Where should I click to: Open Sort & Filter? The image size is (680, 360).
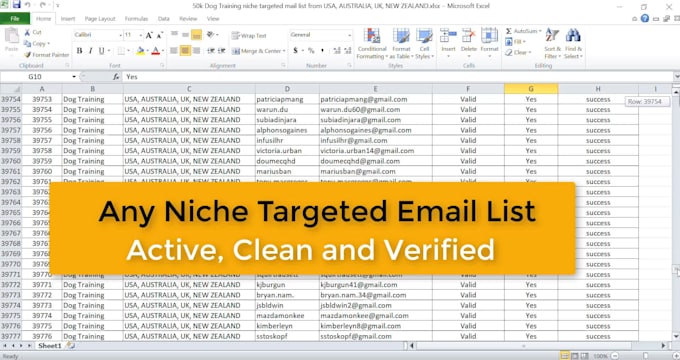552,43
